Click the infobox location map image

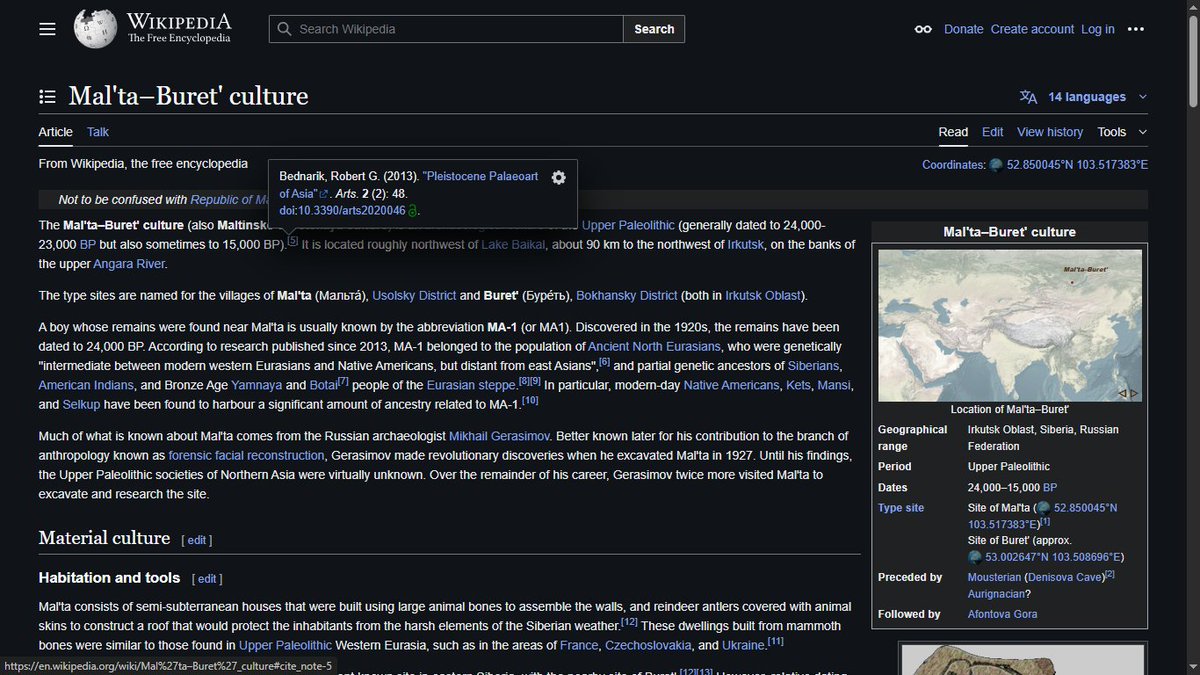[x=1010, y=325]
